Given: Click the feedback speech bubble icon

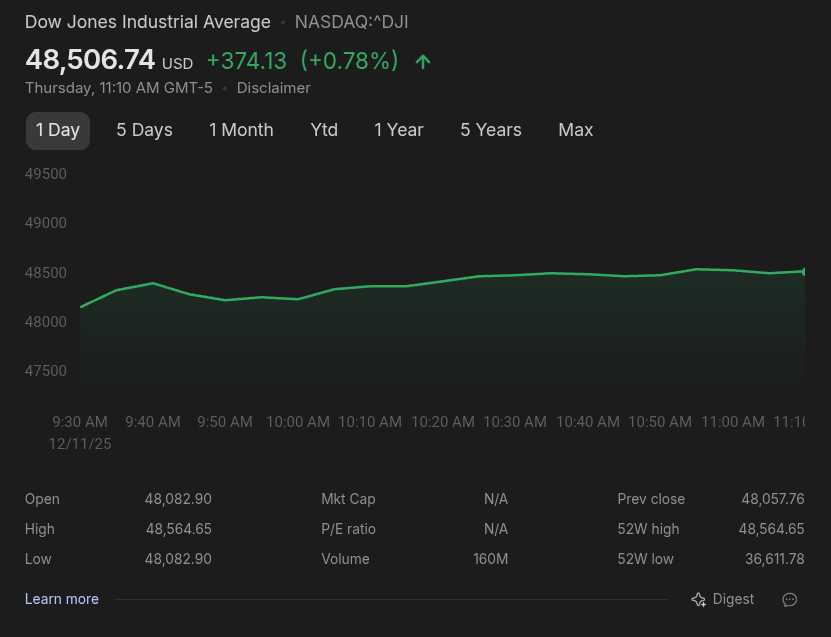Looking at the screenshot, I should pos(789,600).
